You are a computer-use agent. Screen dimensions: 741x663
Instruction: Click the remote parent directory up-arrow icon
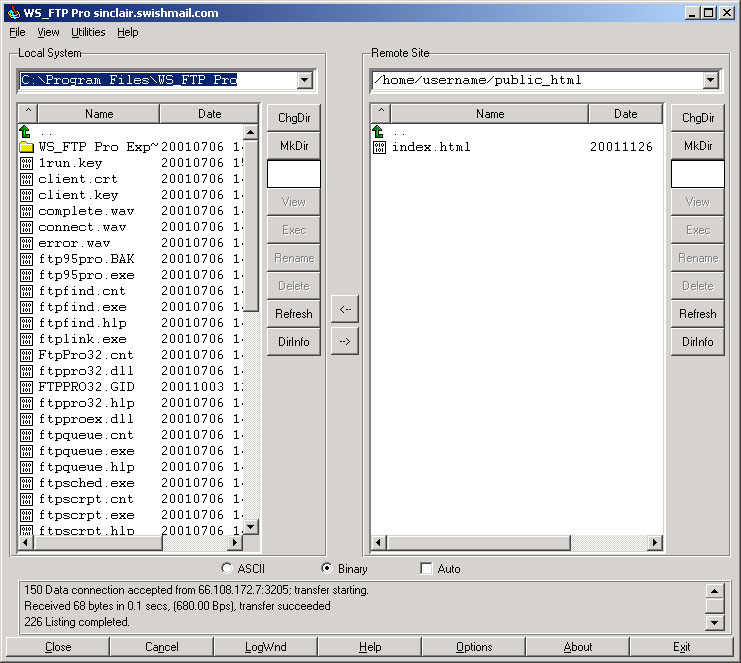pos(378,131)
